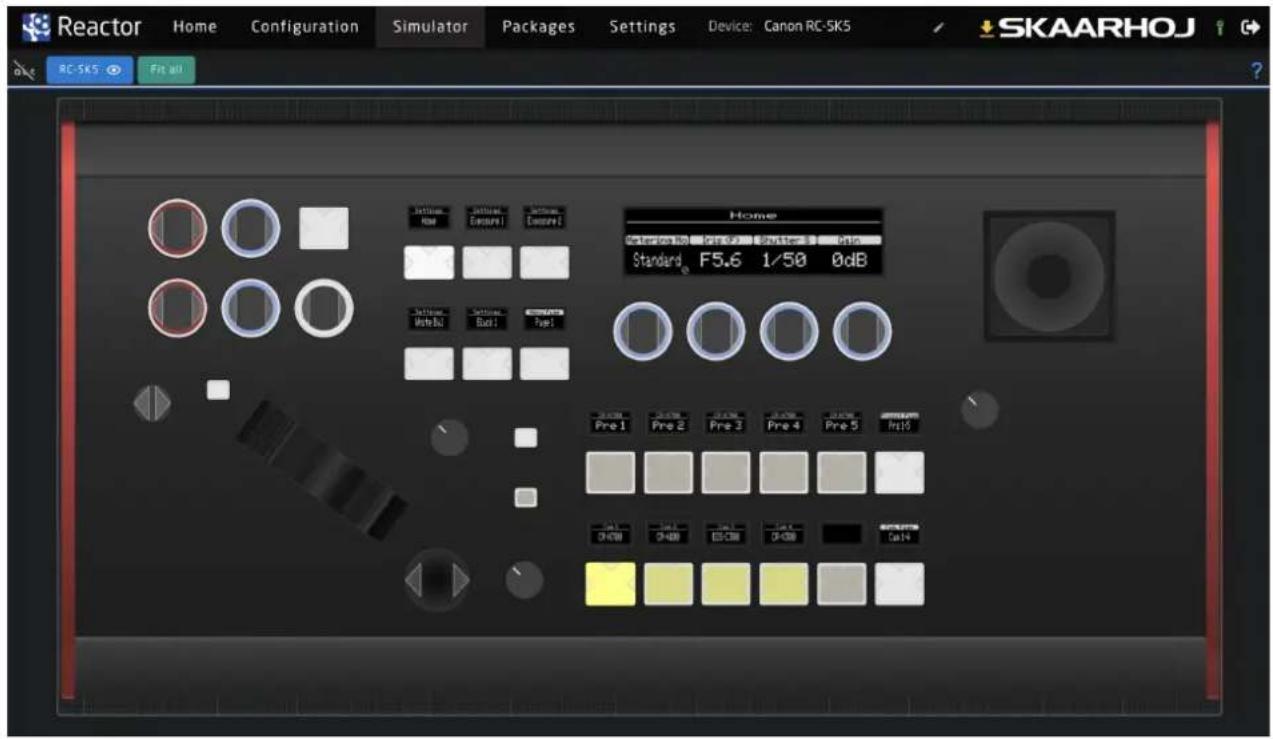Click the yellow download icon beside SKAARHOJ
The width and height of the screenshot is (1273, 739).
987,28
